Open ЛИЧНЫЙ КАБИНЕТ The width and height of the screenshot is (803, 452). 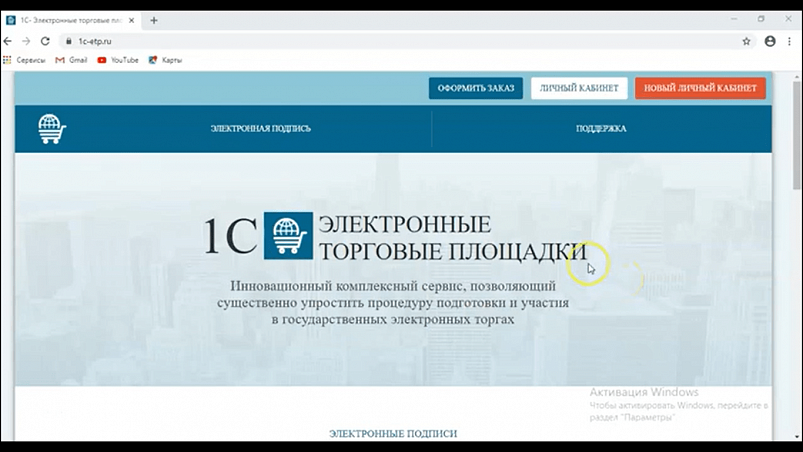579,88
